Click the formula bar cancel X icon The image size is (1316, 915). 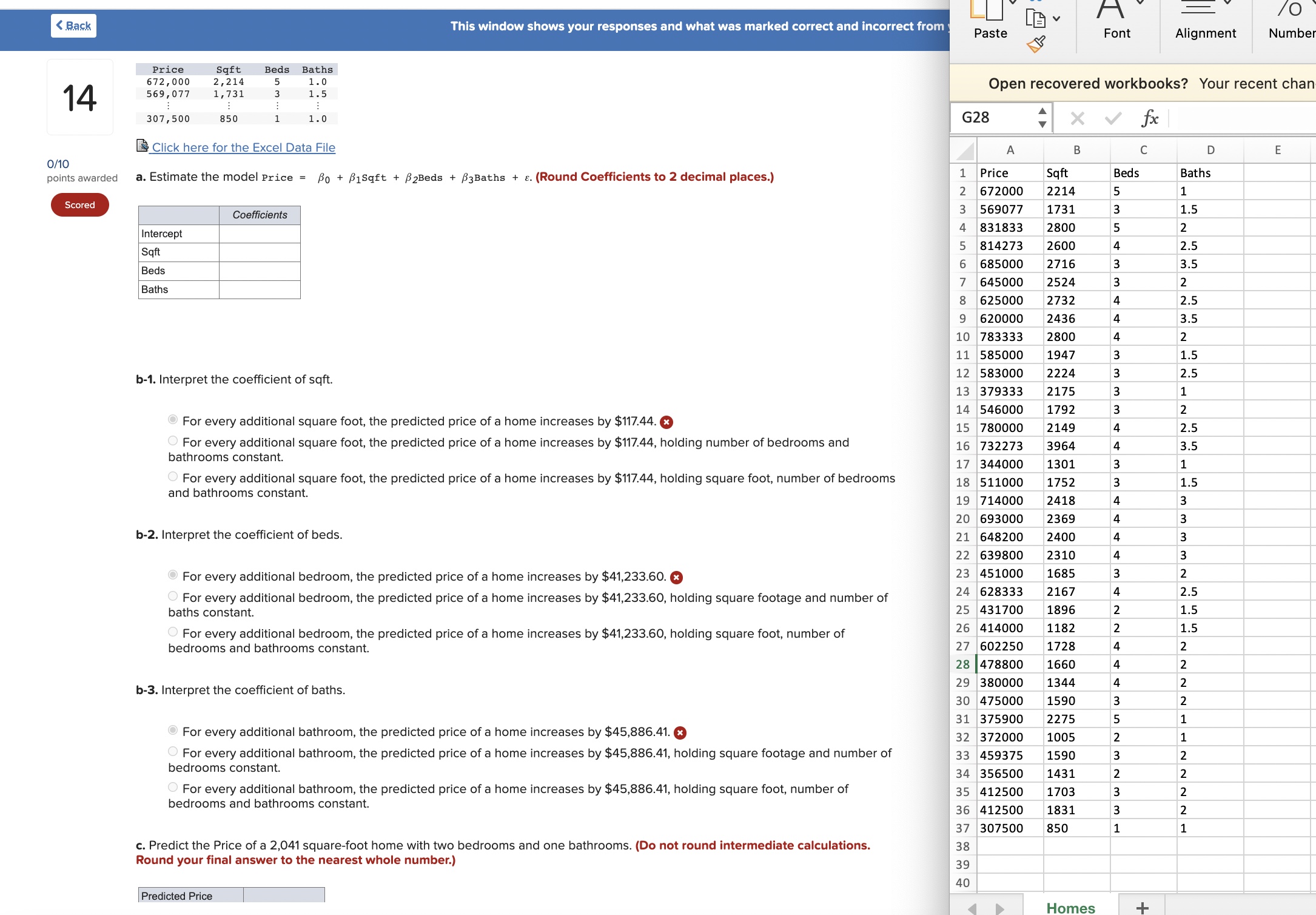pyautogui.click(x=1077, y=118)
